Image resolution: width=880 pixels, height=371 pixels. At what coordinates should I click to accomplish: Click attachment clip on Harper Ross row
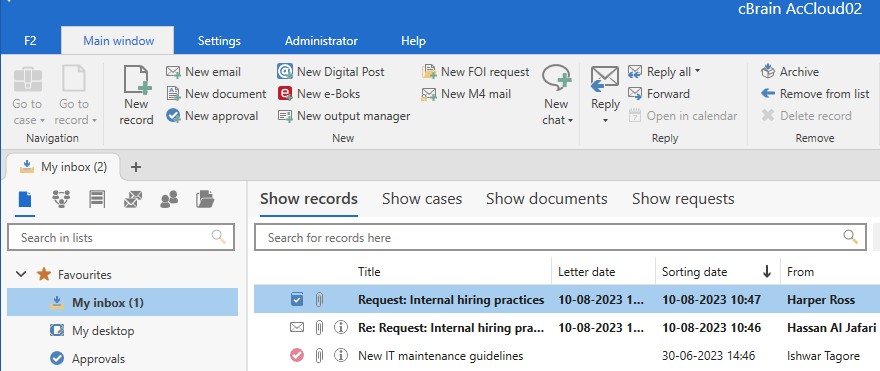coord(319,300)
